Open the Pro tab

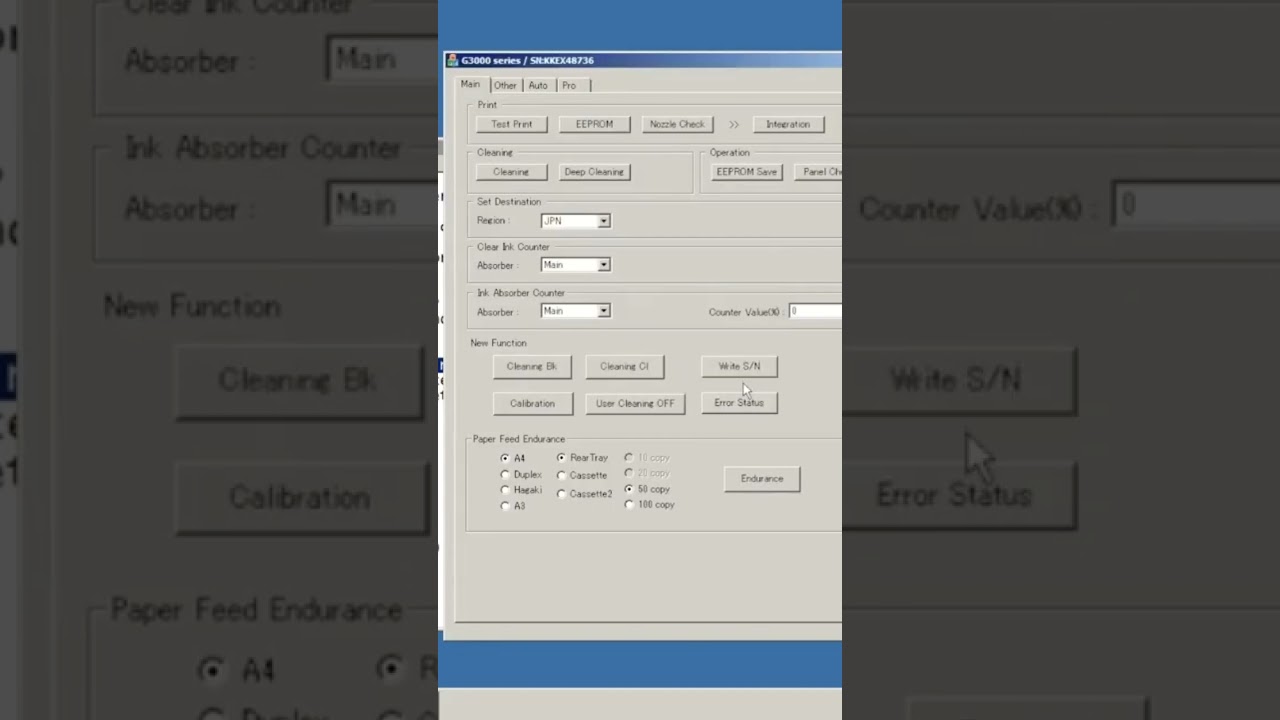[x=569, y=86]
